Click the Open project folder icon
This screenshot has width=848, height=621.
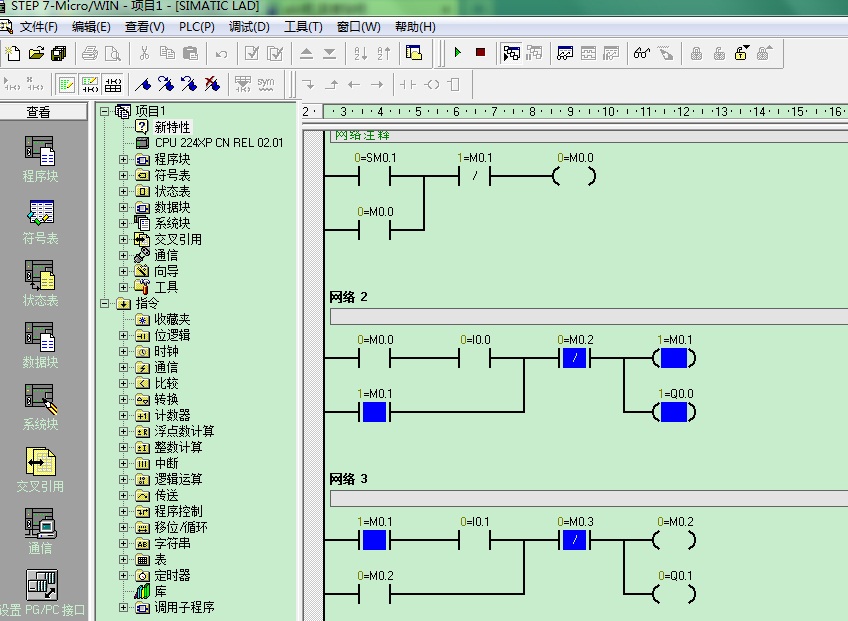coord(36,53)
